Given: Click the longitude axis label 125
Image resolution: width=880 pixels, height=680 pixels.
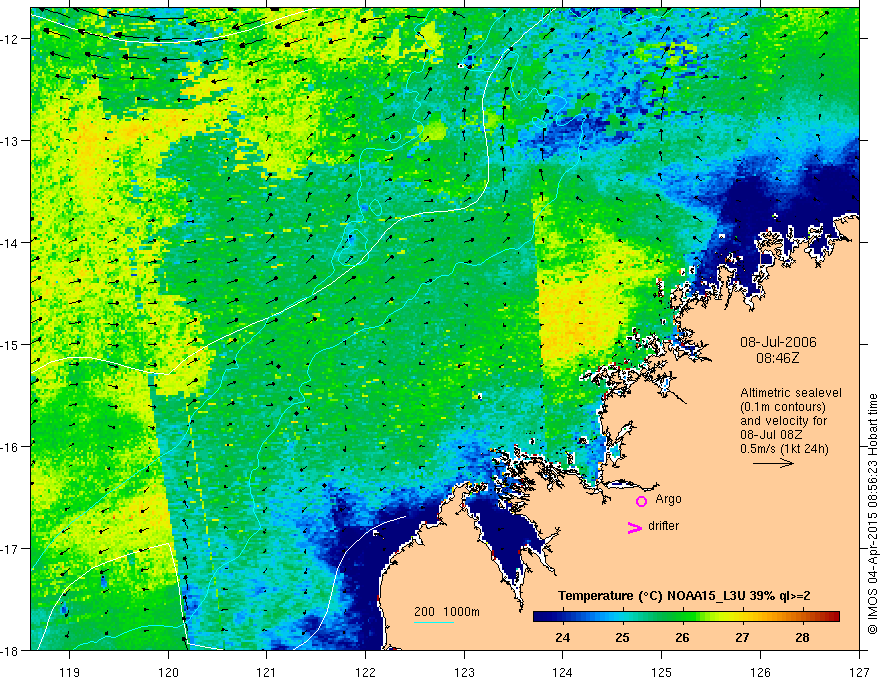Looking at the screenshot, I should [x=662, y=673].
